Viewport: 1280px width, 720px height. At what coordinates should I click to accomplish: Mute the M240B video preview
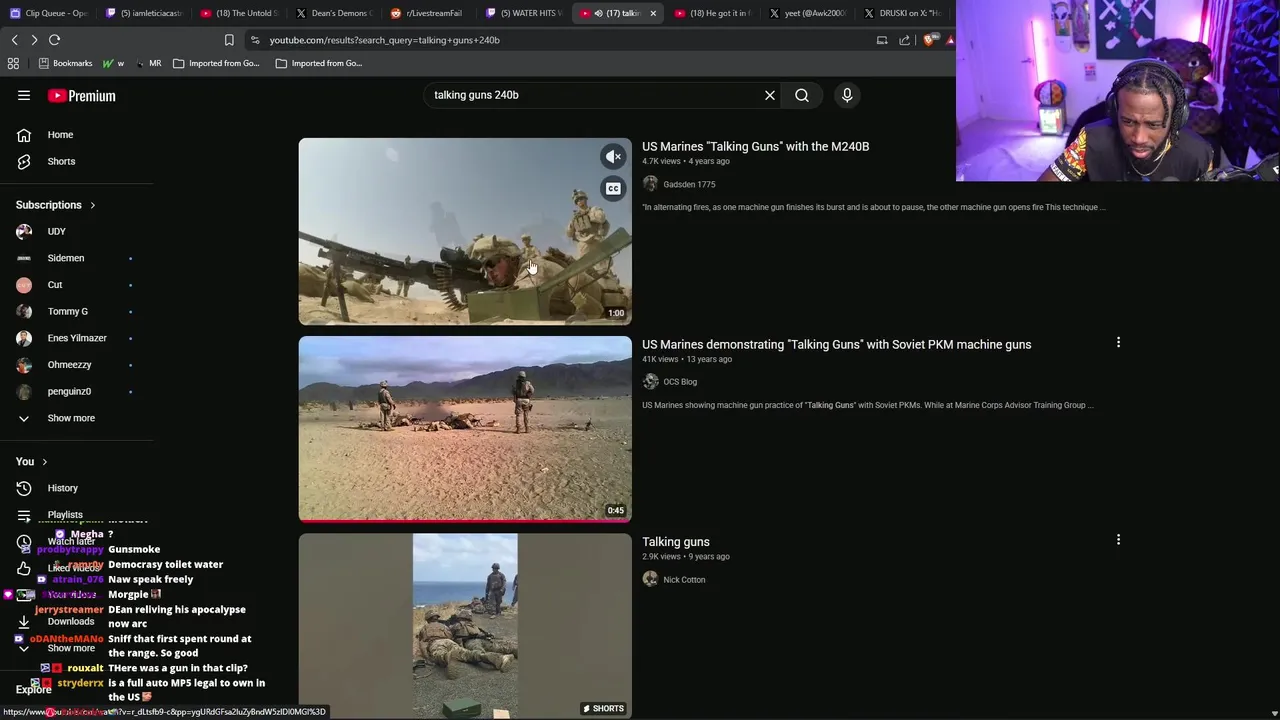click(x=613, y=156)
